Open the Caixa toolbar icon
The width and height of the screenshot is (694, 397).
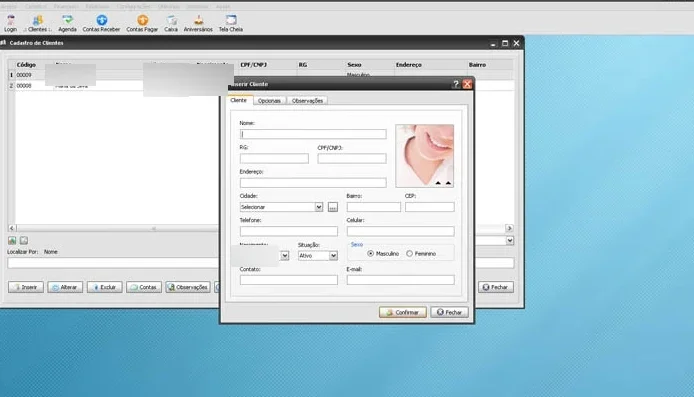[171, 23]
